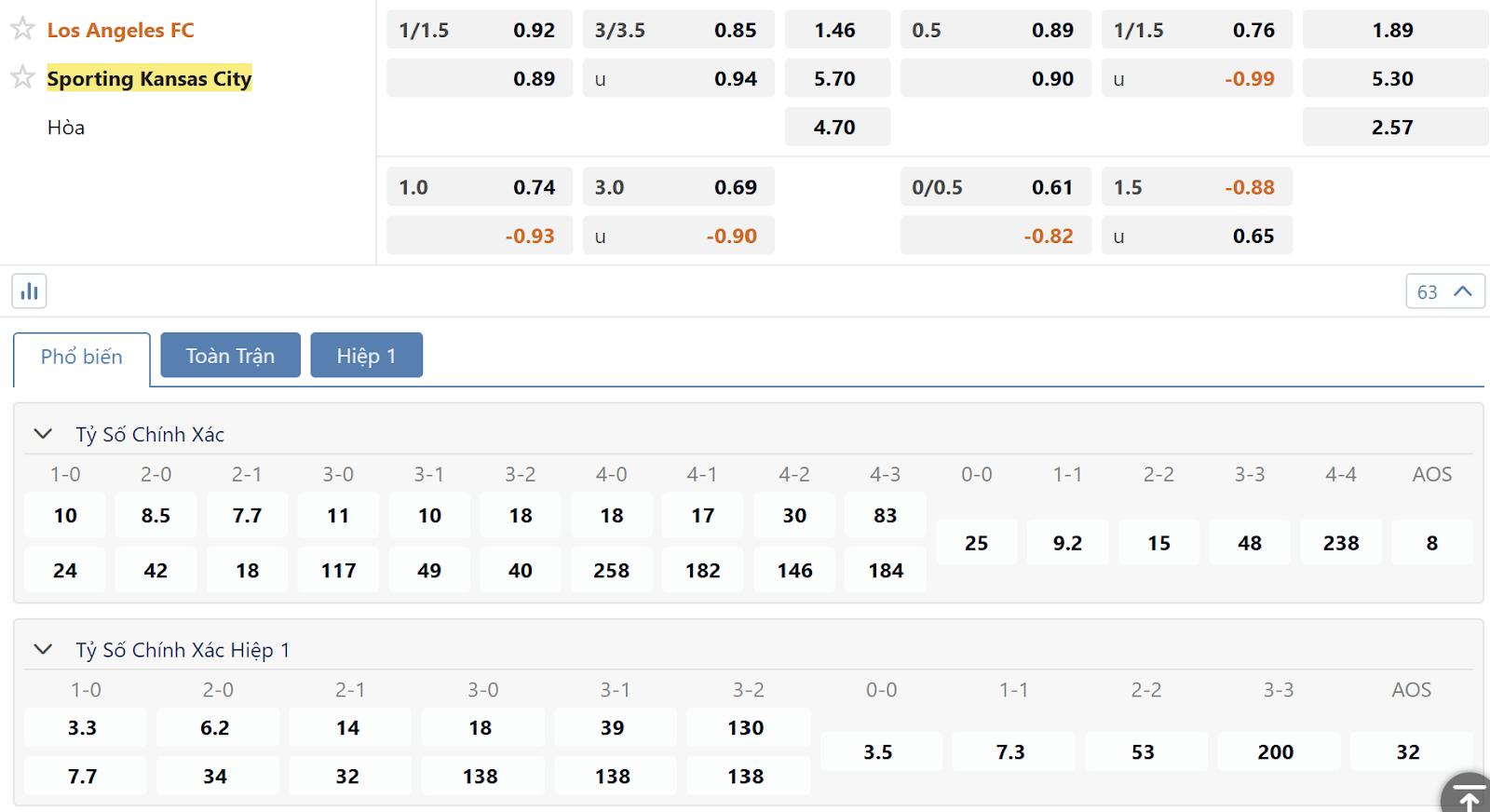Pick correct score 1-1 odds 9.2
This screenshot has height=812, width=1490.
(1068, 543)
